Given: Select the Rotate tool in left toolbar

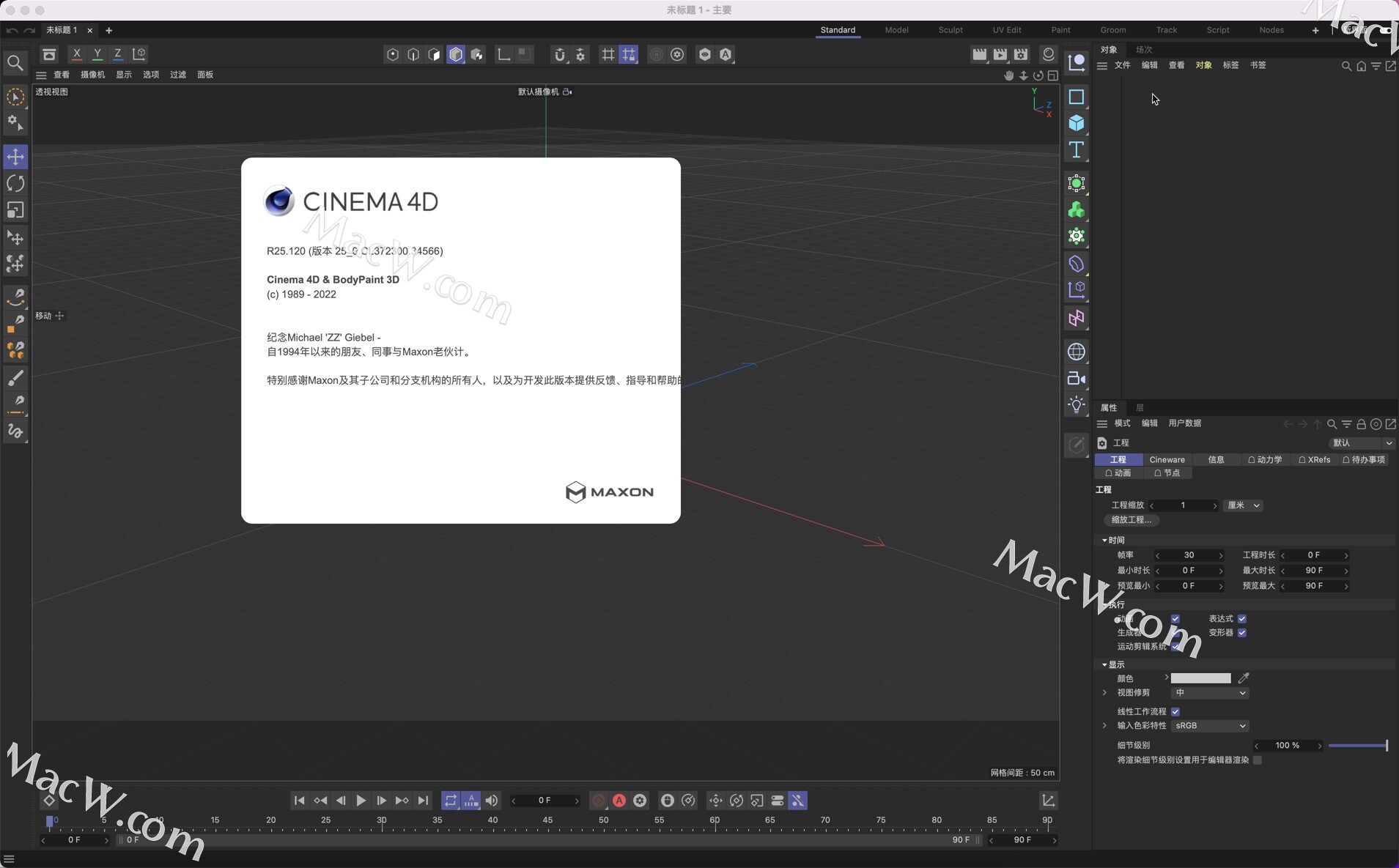Looking at the screenshot, I should click(15, 183).
